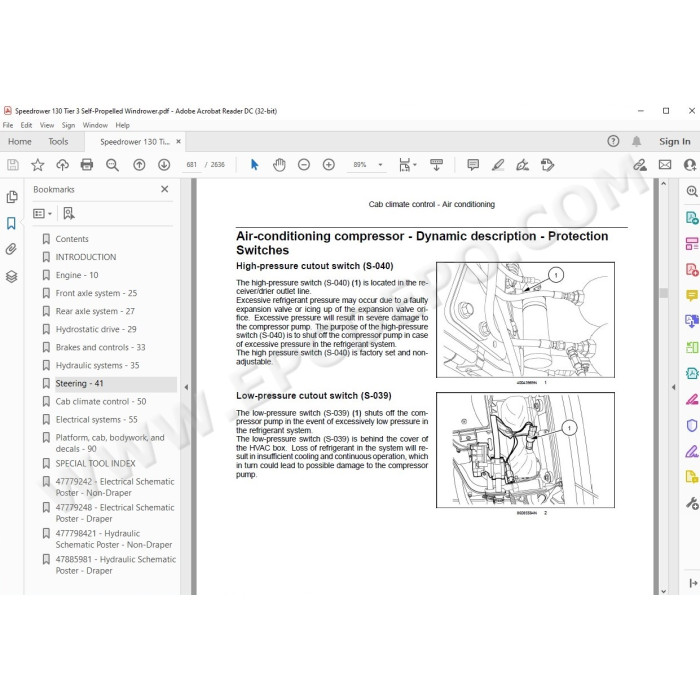The width and height of the screenshot is (700, 700).
Task: Open bookmark options dropdown
Action: click(x=42, y=214)
